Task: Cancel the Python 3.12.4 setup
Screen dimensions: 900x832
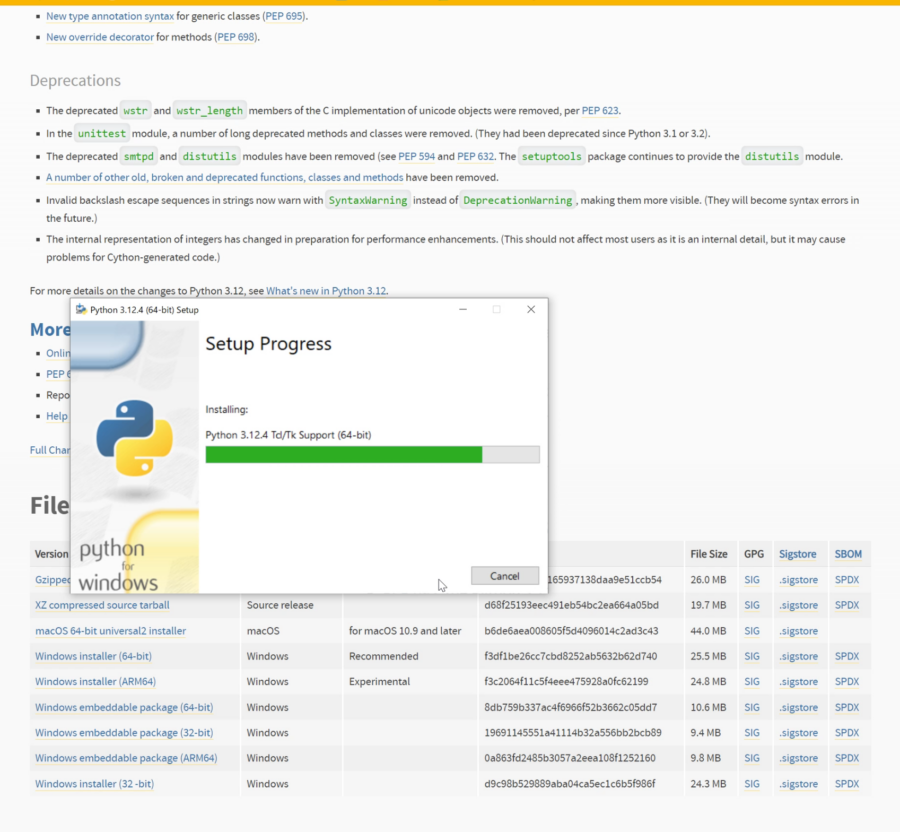Action: 505,576
